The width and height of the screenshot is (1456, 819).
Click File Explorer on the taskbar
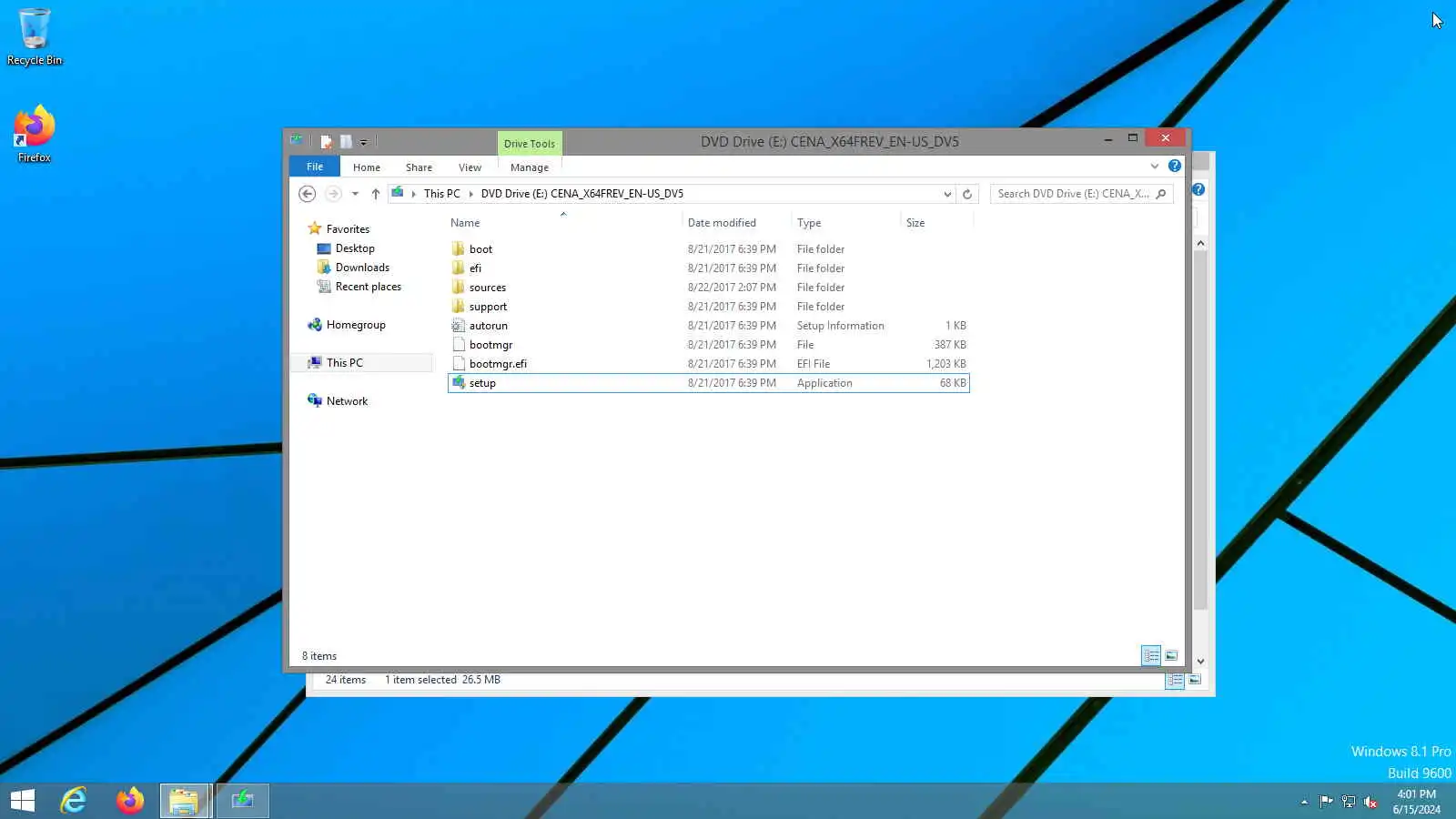pyautogui.click(x=185, y=801)
